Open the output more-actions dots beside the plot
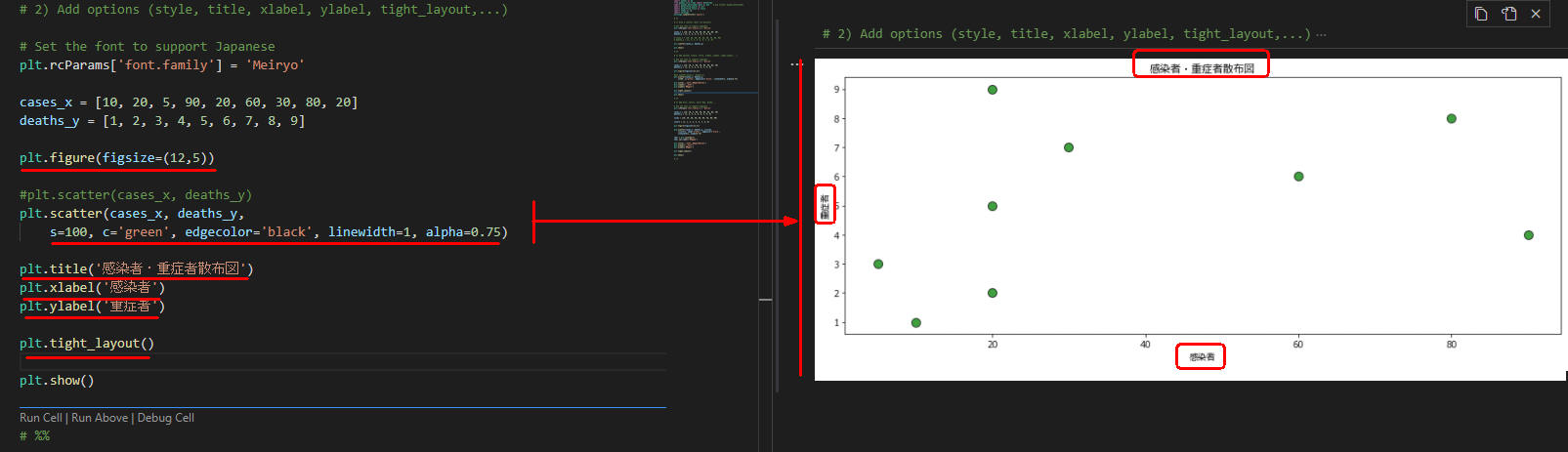Viewport: 1568px width, 452px height. pyautogui.click(x=796, y=64)
